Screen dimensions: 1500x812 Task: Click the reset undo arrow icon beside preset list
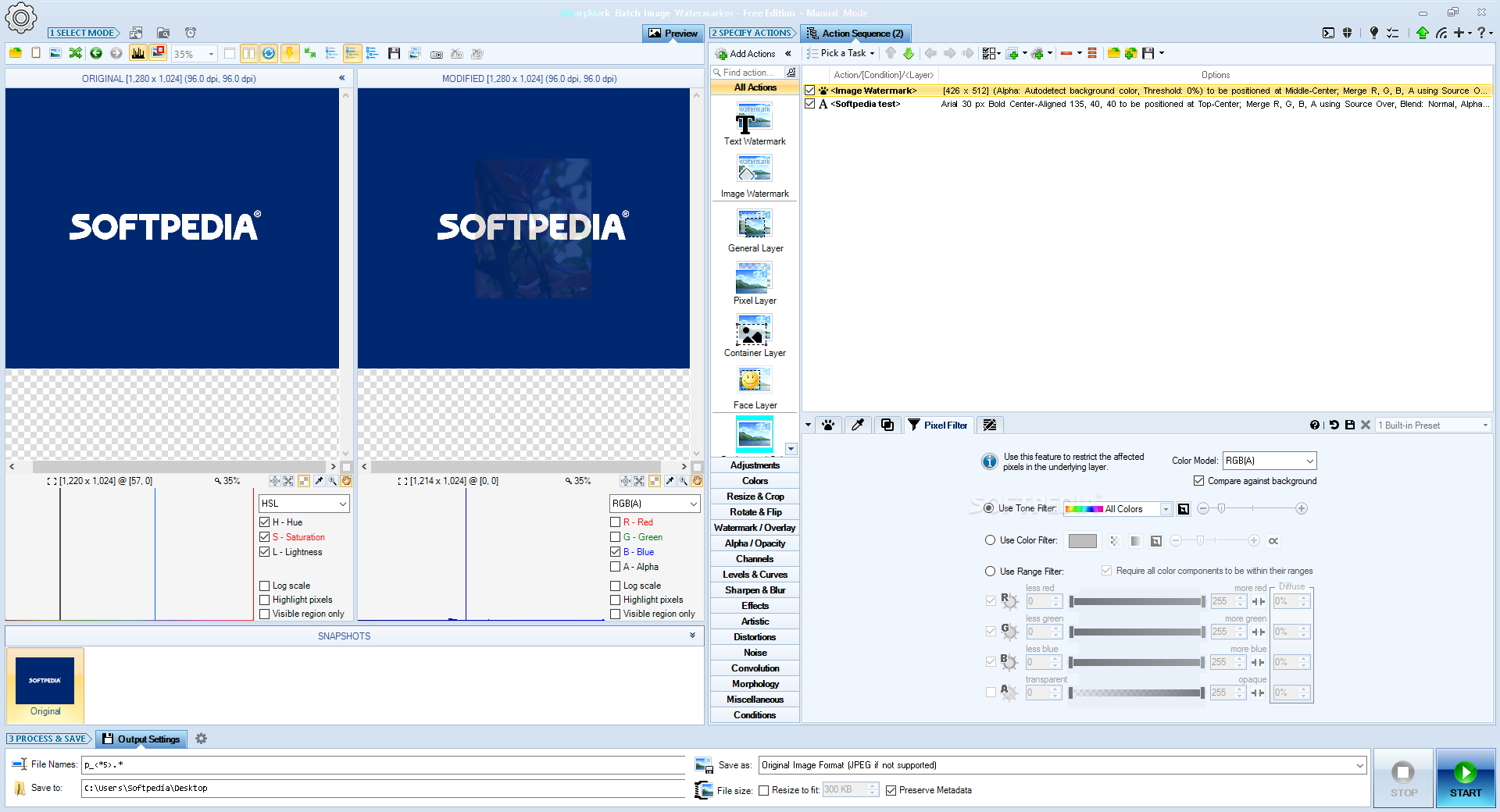tap(1334, 425)
